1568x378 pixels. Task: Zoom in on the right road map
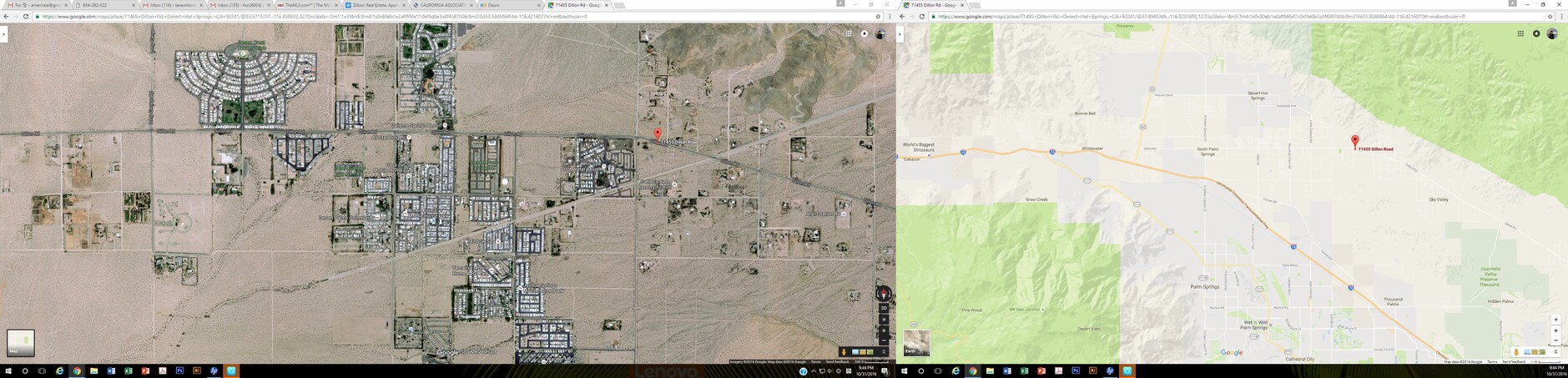(1555, 331)
